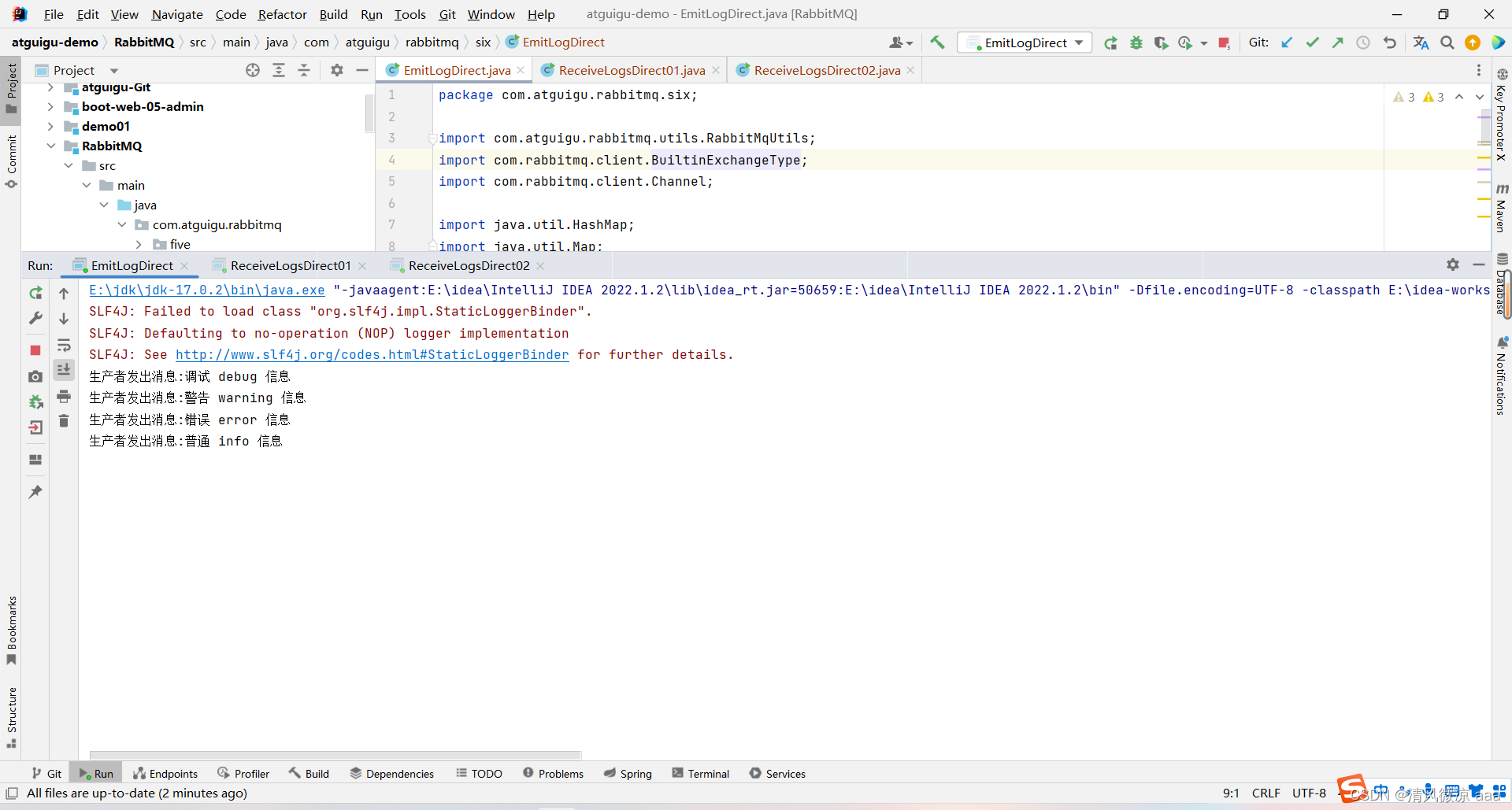Screen dimensions: 1512x810
Task: Collapse the RabbitMQ module node
Action: [51, 146]
